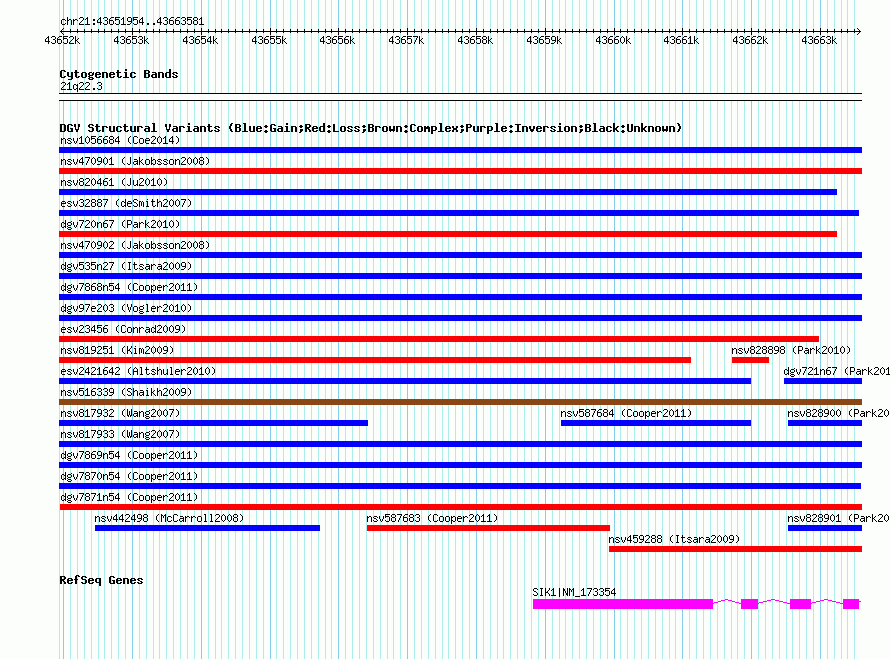The width and height of the screenshot is (890, 659).
Task: Select the nsv817932 (Wang2007) label
Action: point(120,413)
